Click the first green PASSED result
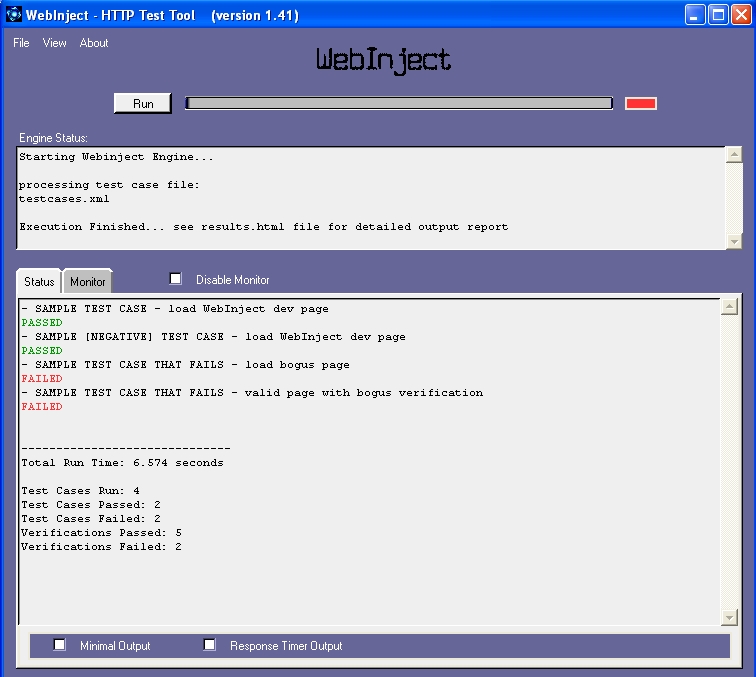Image resolution: width=756 pixels, height=677 pixels. (42, 323)
